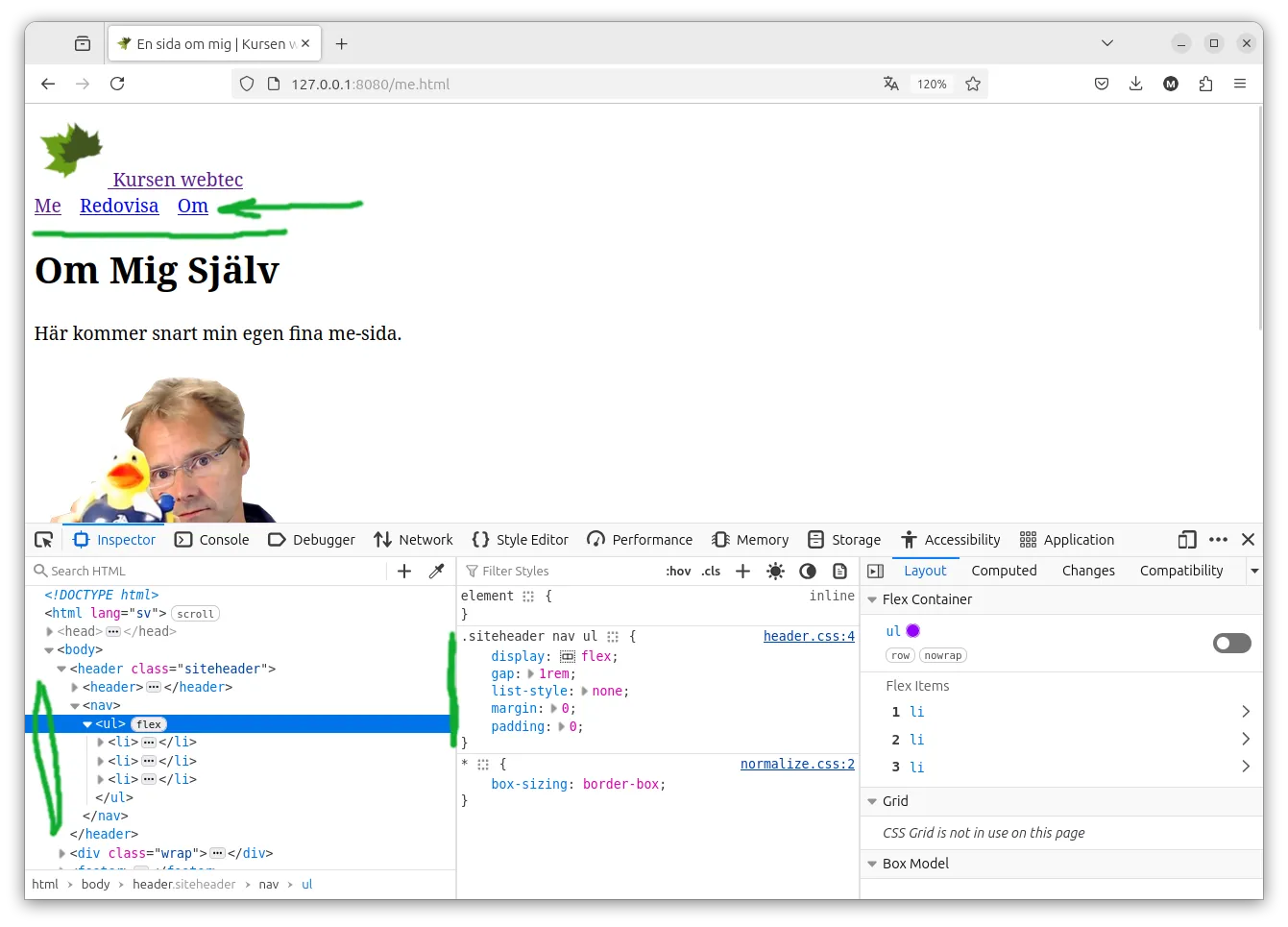This screenshot has width=1288, height=927.
Task: Open the eyedropper color picker tool
Action: pos(436,571)
